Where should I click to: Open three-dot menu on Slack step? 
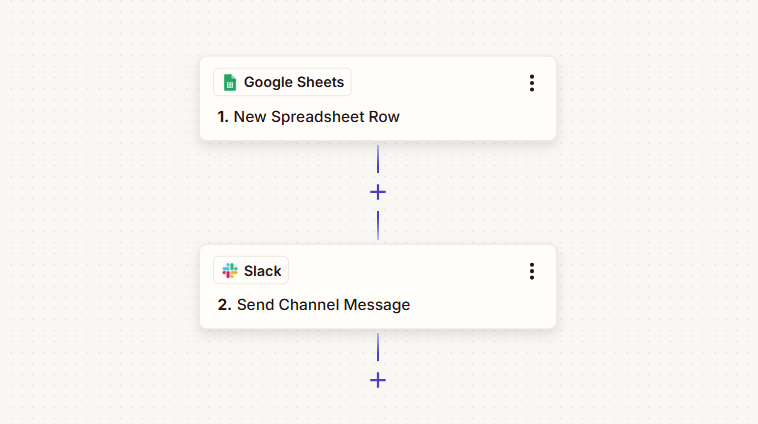click(x=532, y=271)
